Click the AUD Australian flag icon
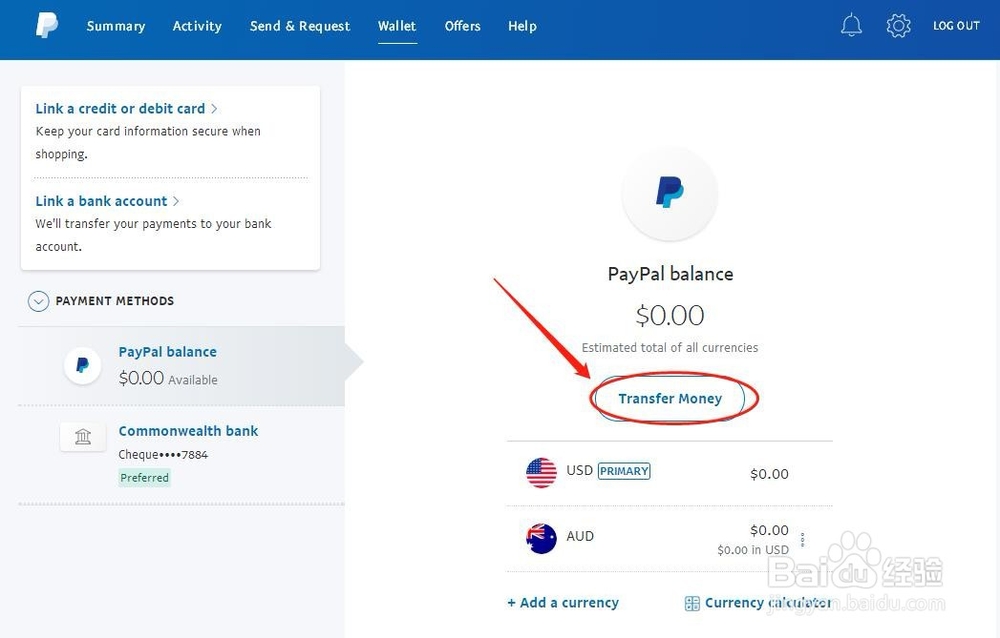The image size is (1000, 638). pyautogui.click(x=541, y=538)
